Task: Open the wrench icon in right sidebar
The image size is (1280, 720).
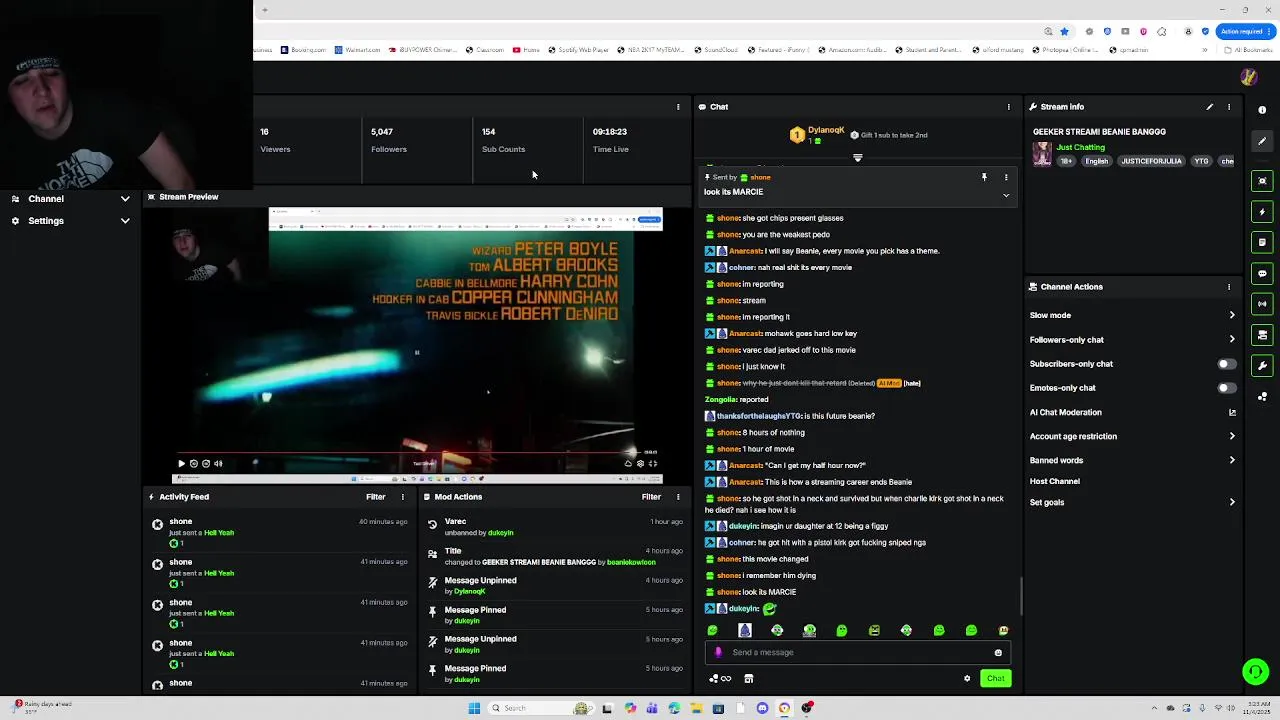Action: [x=1262, y=366]
